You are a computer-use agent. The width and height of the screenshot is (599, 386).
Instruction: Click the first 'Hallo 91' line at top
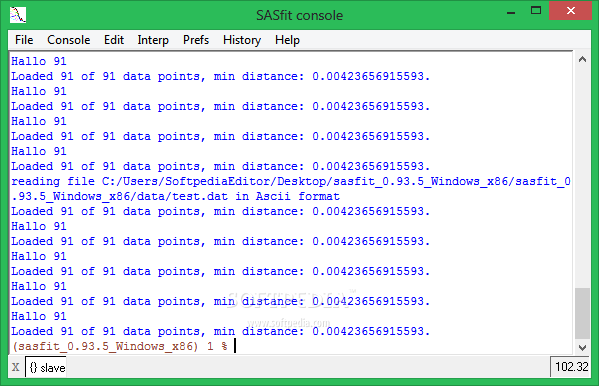(39, 61)
